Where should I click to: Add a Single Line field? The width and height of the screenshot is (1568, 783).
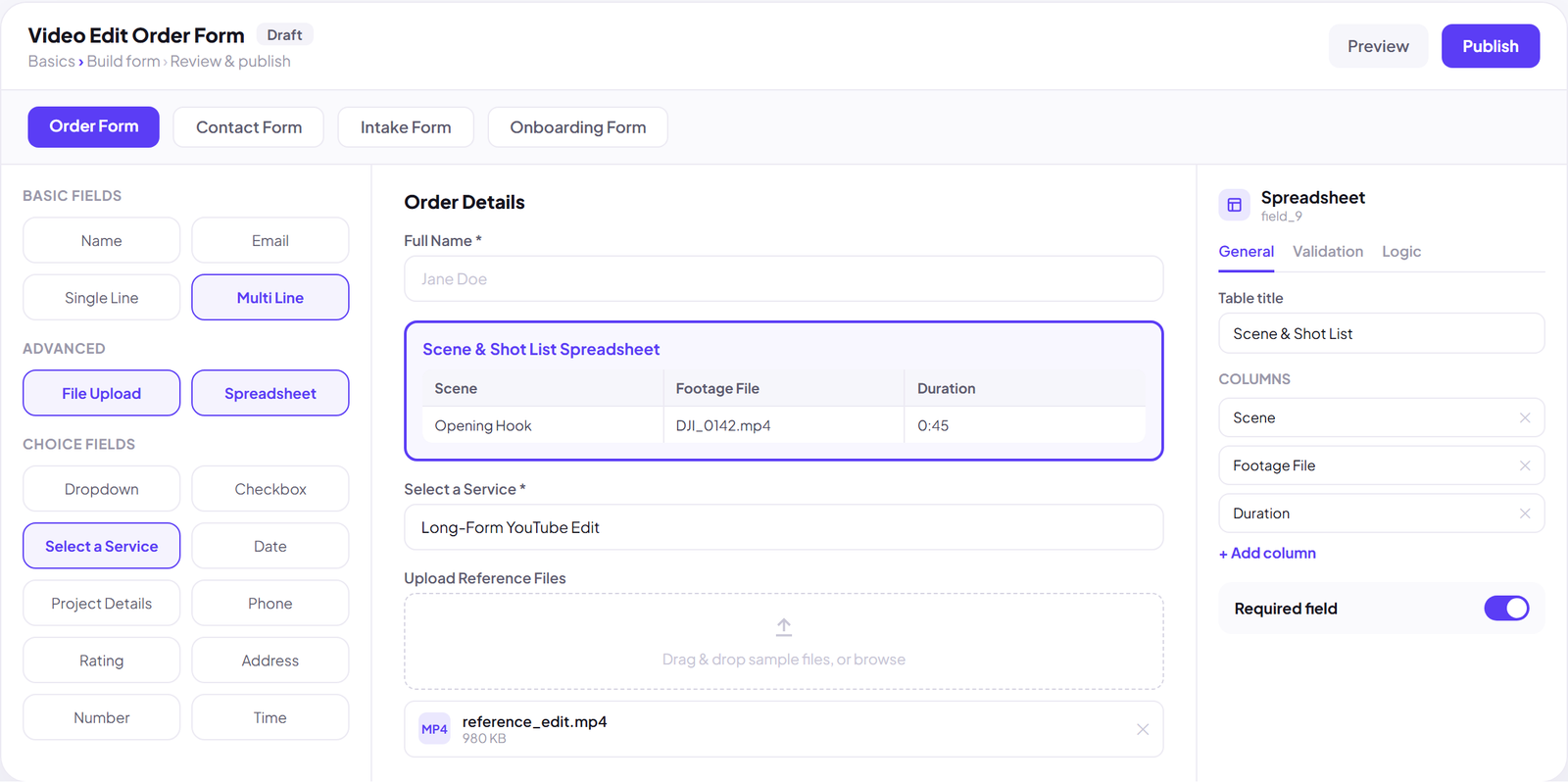point(102,297)
